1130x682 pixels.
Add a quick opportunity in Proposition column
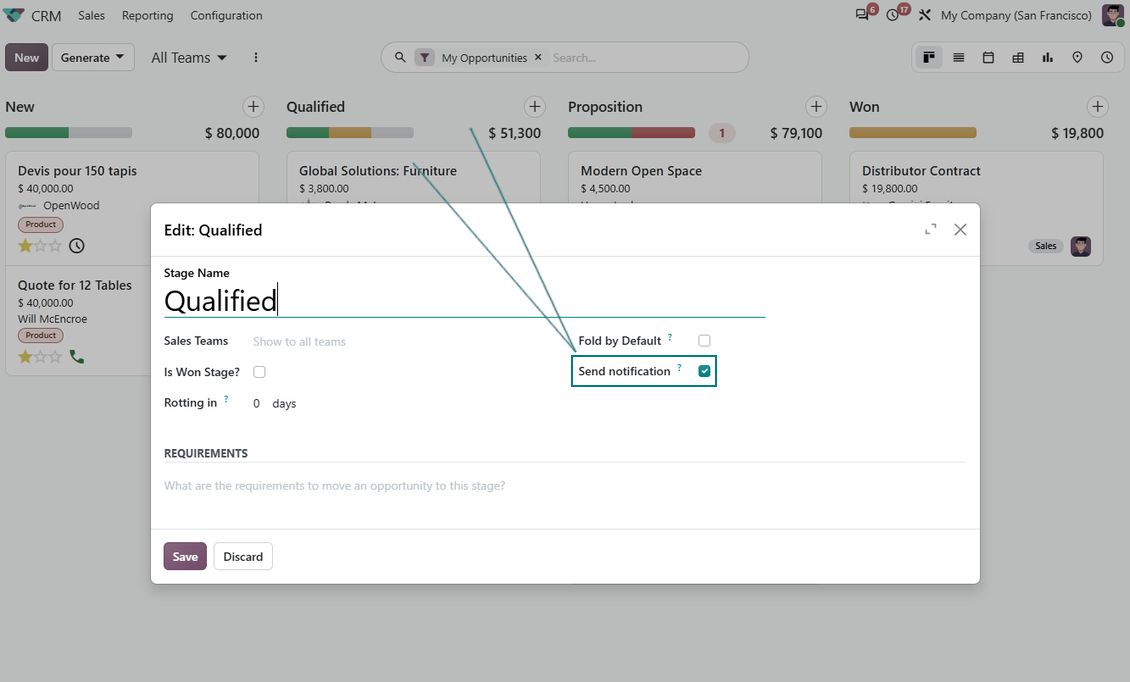click(816, 107)
